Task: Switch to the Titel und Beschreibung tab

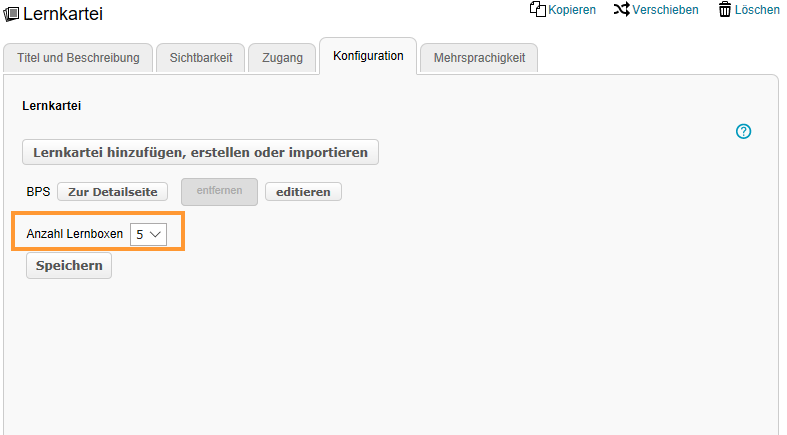Action: click(x=79, y=58)
